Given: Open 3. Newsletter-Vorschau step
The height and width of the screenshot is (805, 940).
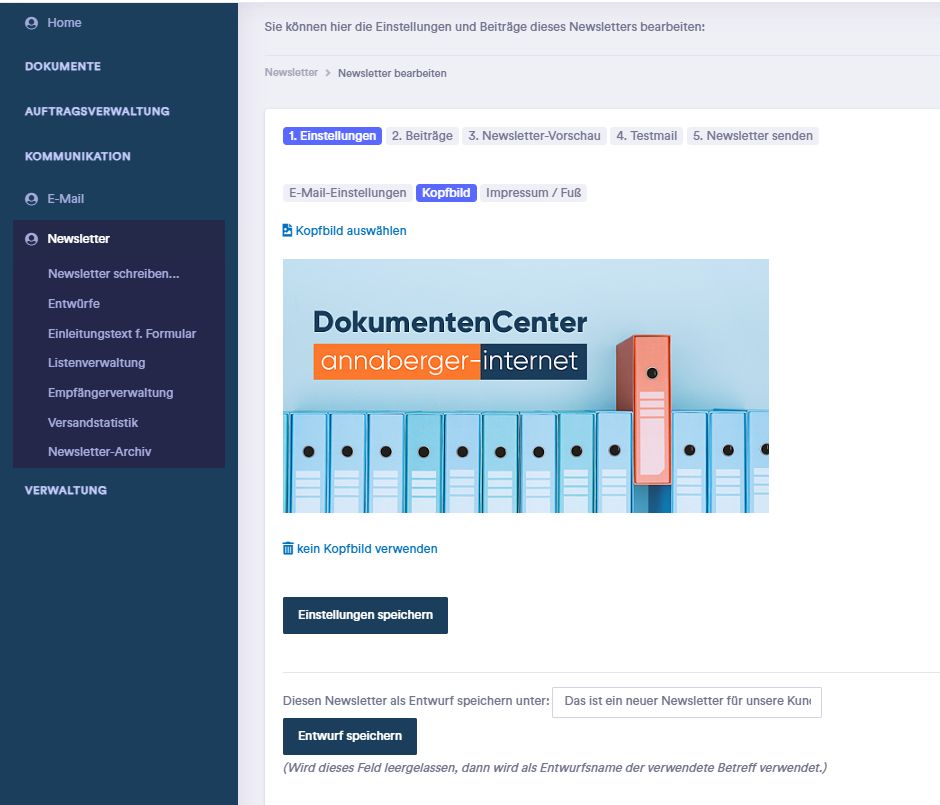Looking at the screenshot, I should point(534,136).
